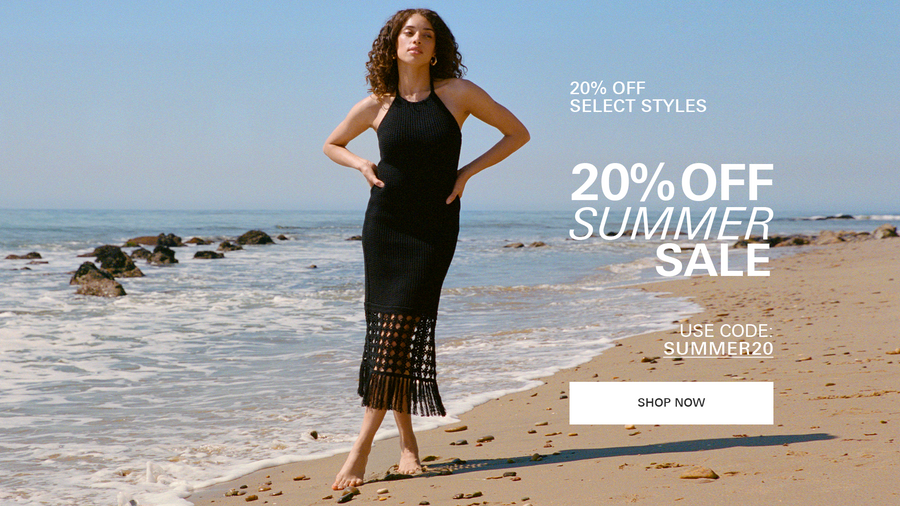Click the 20% OFF SELECT STYLES text

pyautogui.click(x=638, y=96)
